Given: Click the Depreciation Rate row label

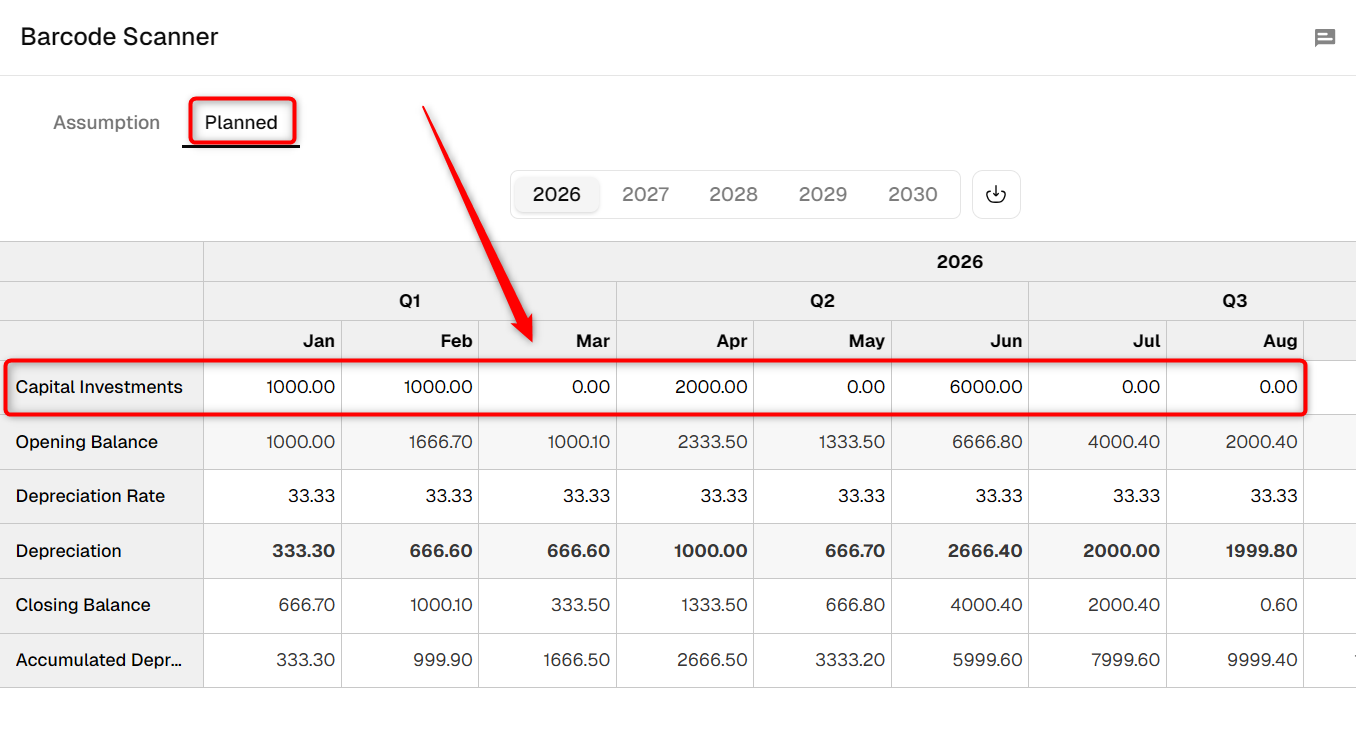Looking at the screenshot, I should (90, 496).
